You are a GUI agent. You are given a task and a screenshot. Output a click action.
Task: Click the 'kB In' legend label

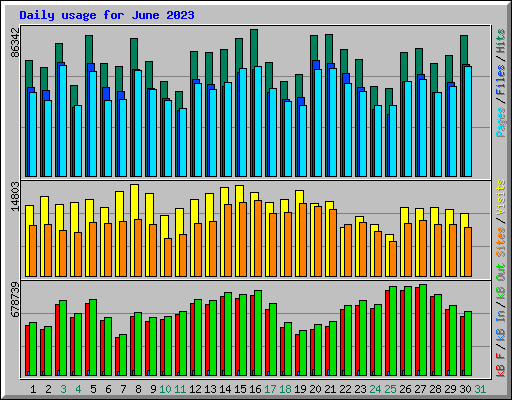[501, 325]
